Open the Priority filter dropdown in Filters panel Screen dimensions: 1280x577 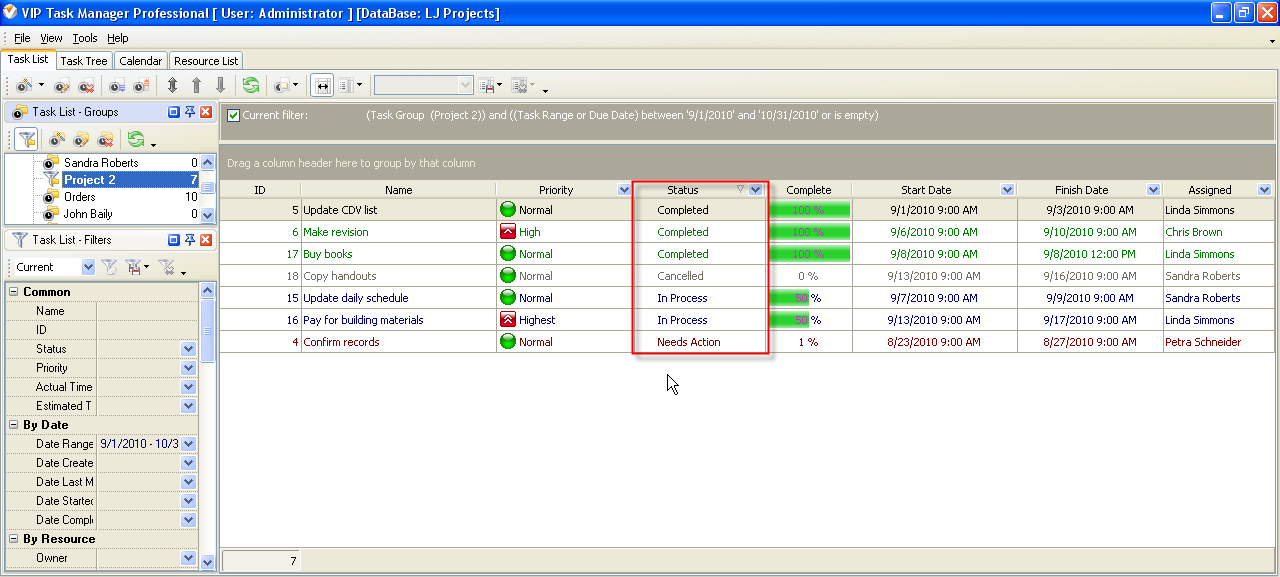[x=188, y=368]
